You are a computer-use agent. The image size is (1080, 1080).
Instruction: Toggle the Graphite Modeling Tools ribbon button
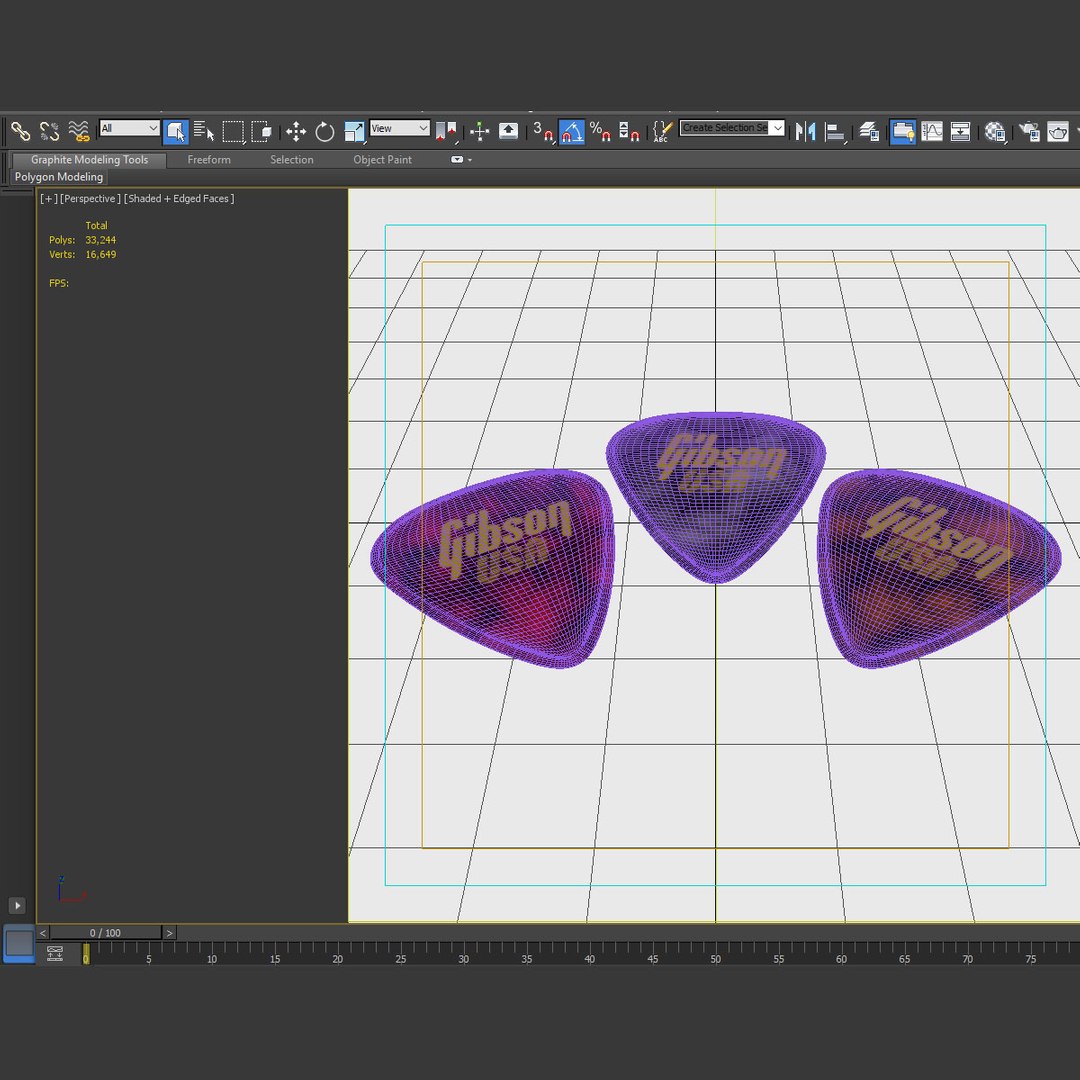(902, 131)
